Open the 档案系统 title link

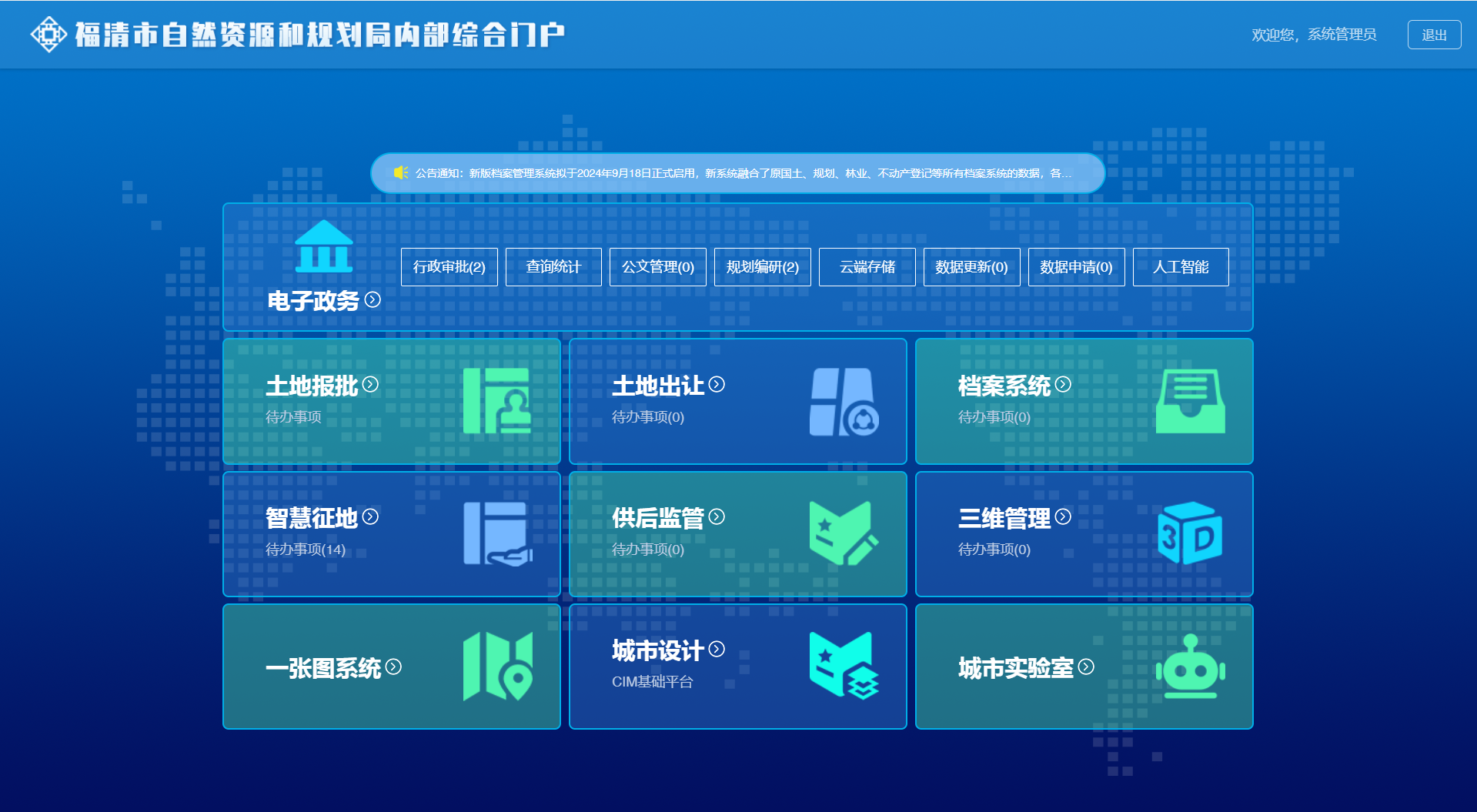click(x=1004, y=386)
